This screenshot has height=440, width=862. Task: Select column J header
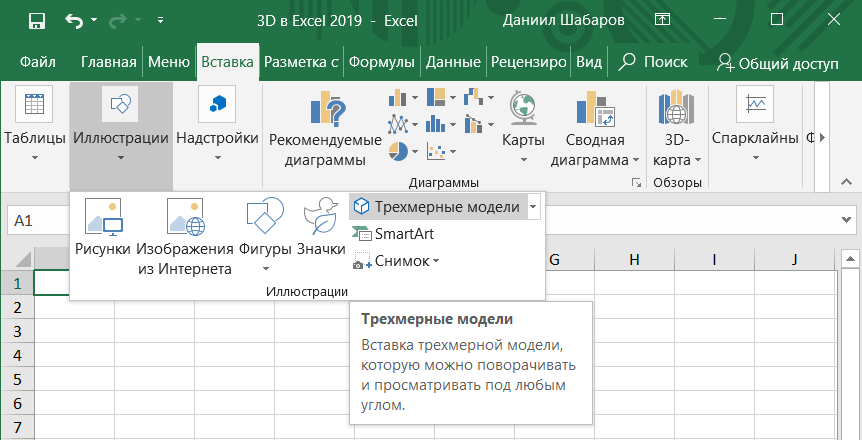(x=794, y=260)
